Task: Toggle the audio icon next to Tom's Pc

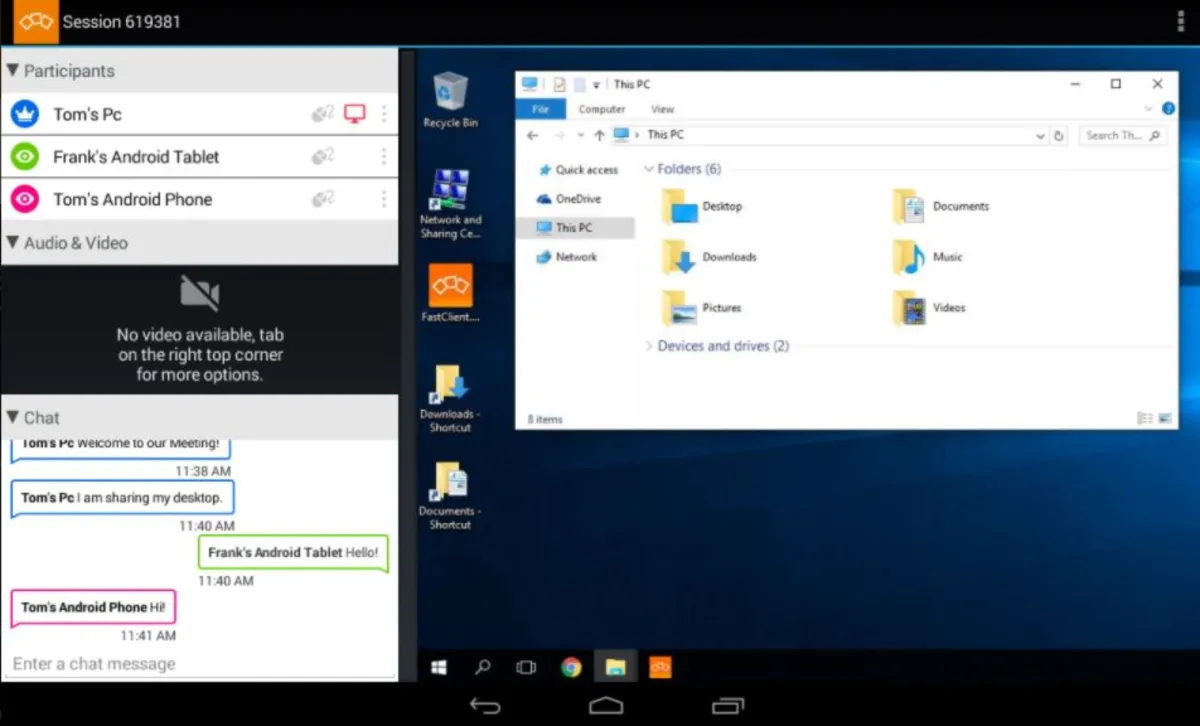Action: point(322,114)
